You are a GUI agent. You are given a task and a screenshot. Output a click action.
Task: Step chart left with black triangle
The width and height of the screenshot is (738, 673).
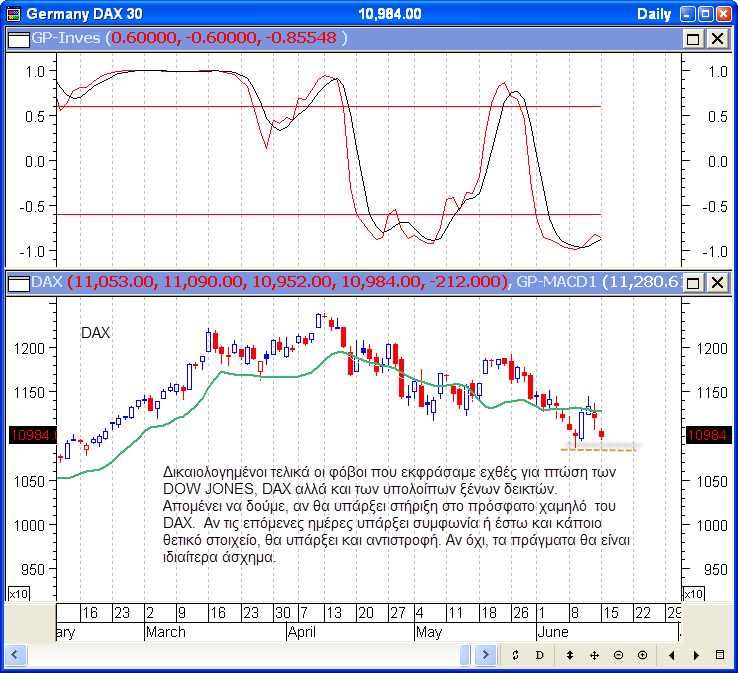click(x=672, y=655)
